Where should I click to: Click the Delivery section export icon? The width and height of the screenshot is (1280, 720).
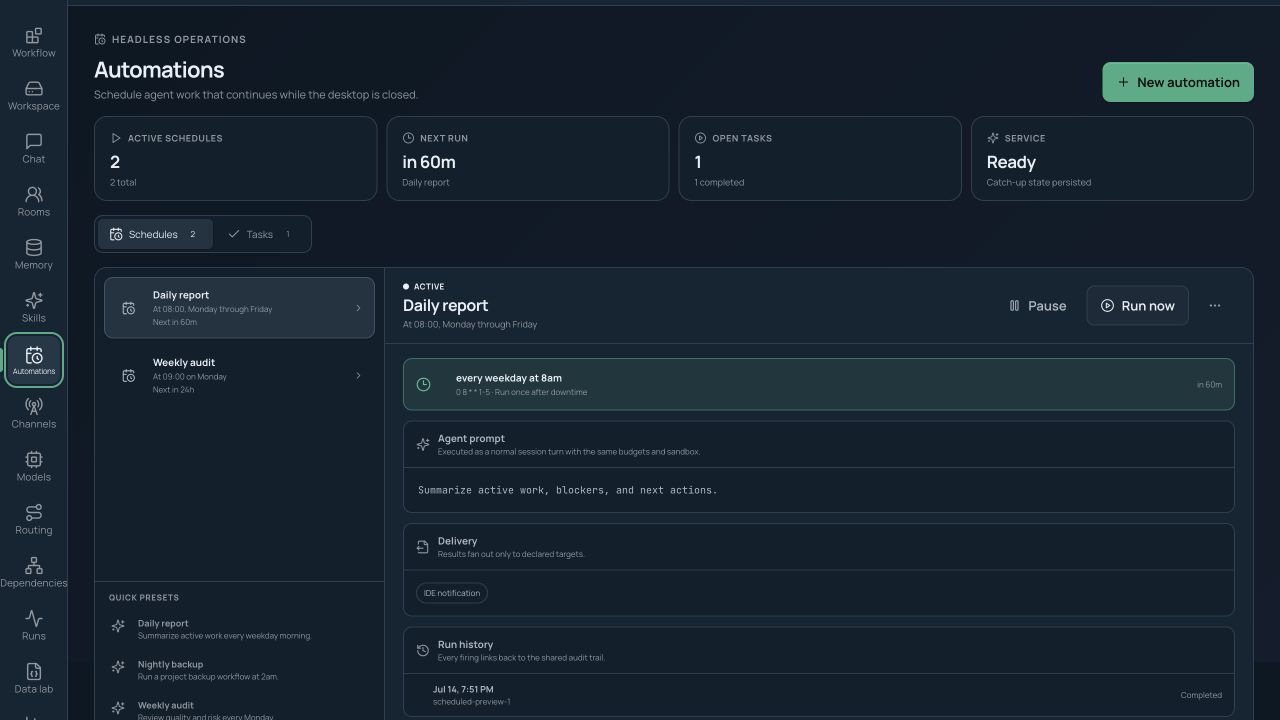tap(423, 547)
